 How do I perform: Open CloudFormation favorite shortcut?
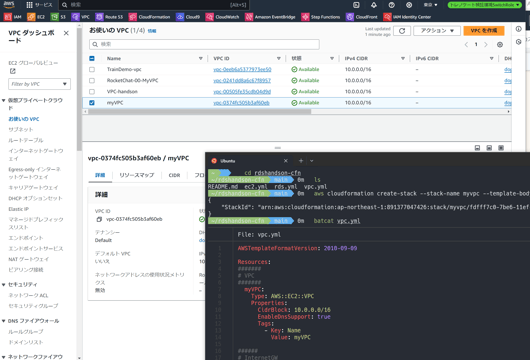coord(150,17)
